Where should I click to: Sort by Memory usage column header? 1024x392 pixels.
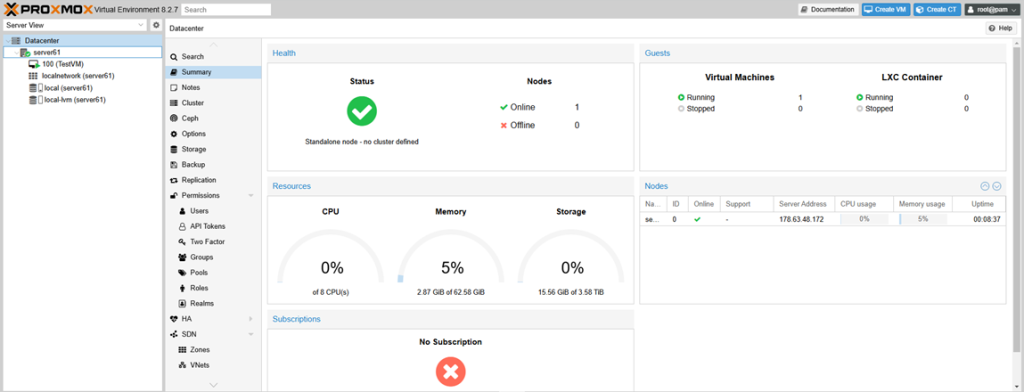coord(922,204)
